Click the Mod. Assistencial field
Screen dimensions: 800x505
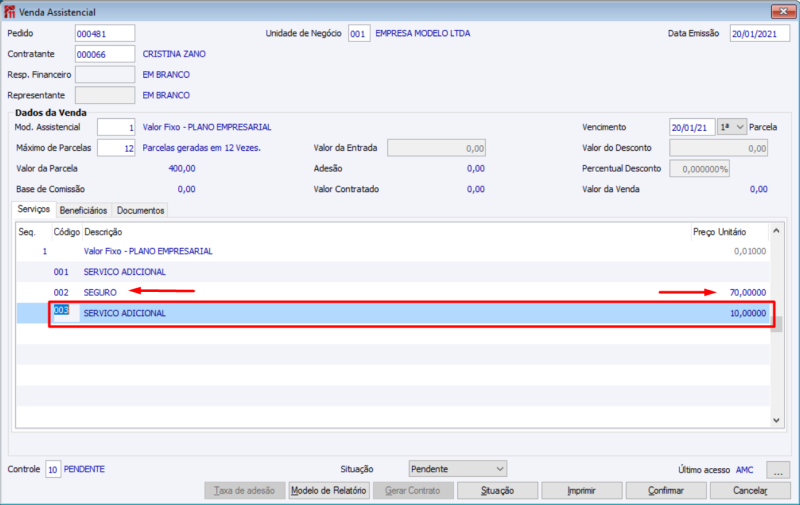point(116,127)
